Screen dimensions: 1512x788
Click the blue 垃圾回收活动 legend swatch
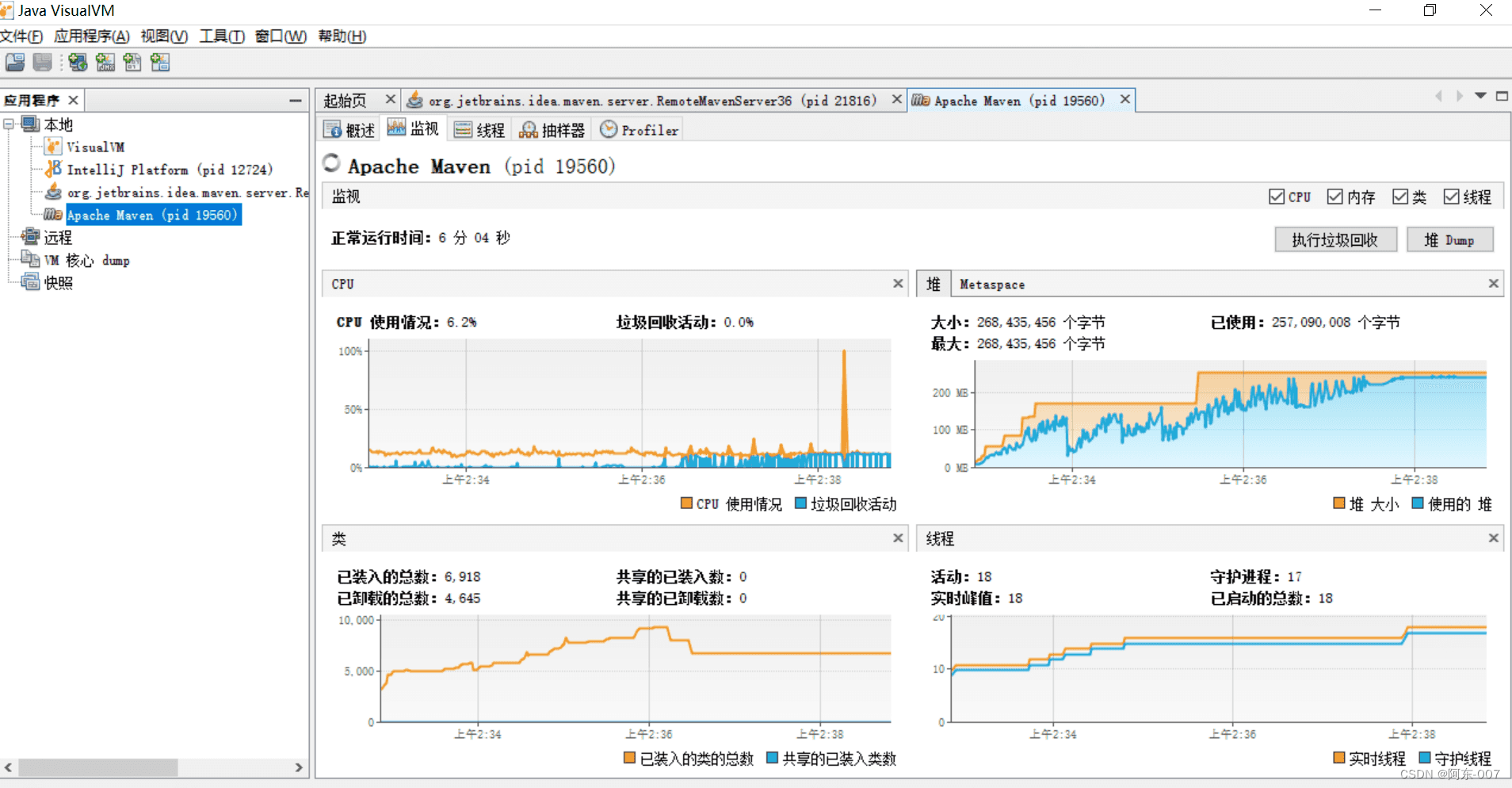[x=800, y=503]
